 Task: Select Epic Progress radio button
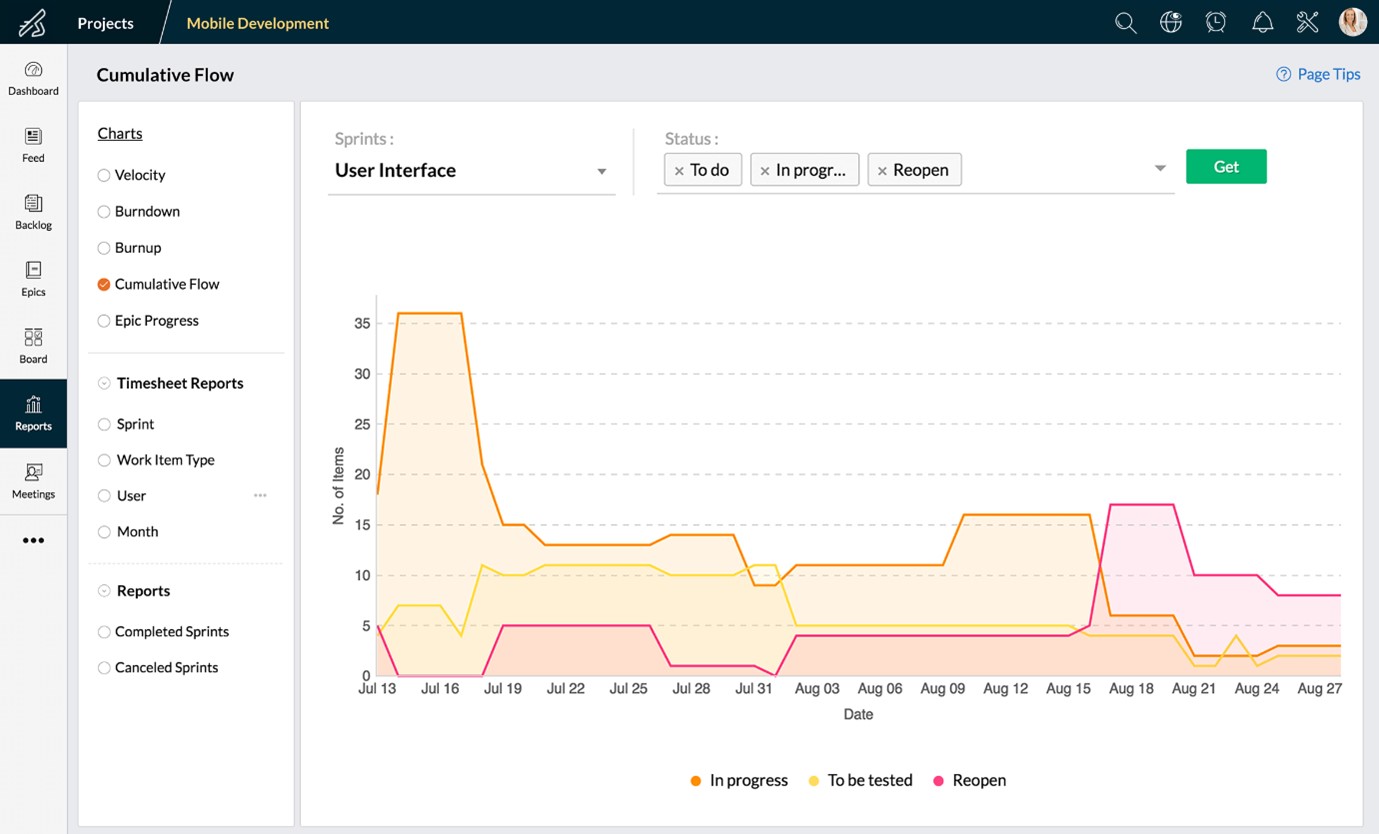point(104,321)
